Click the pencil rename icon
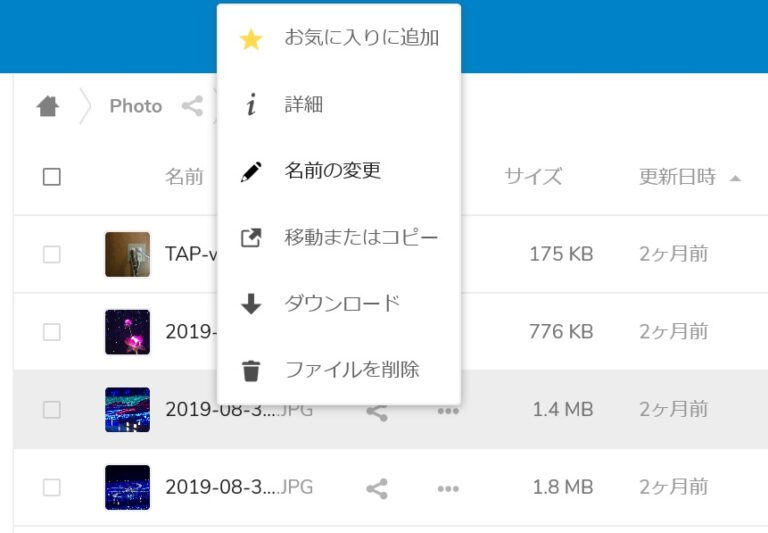 [x=251, y=171]
